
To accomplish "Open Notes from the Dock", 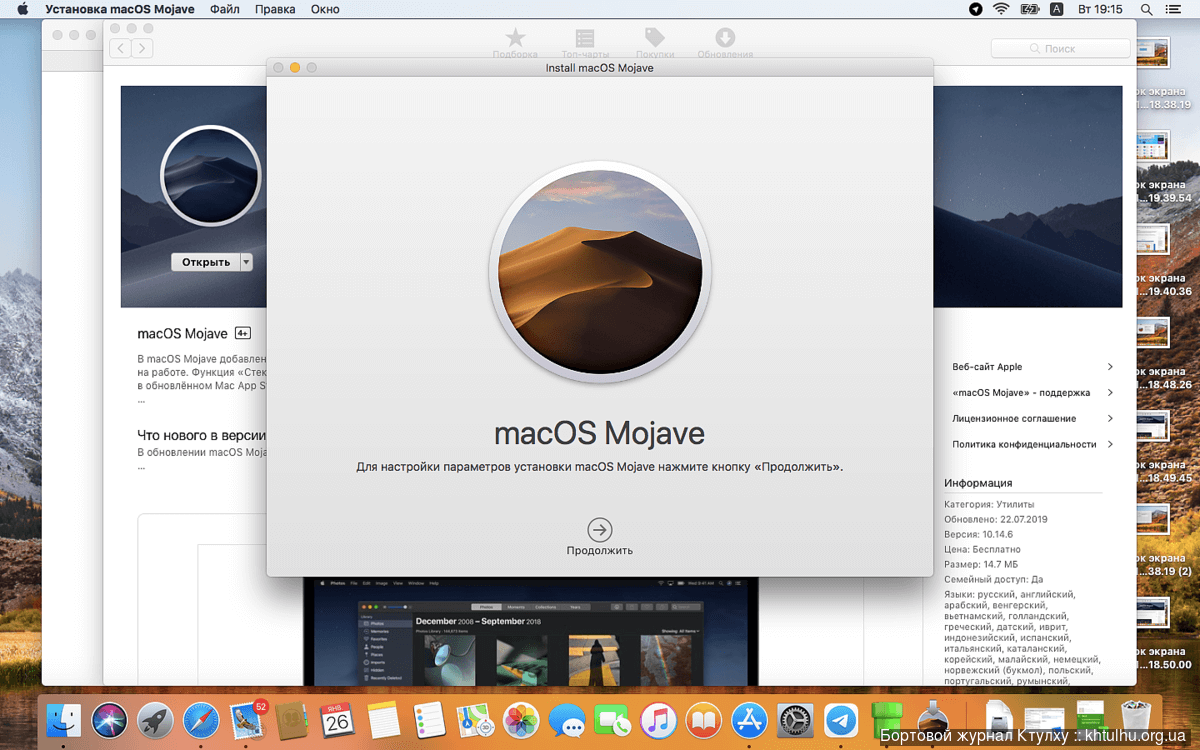I will point(383,719).
